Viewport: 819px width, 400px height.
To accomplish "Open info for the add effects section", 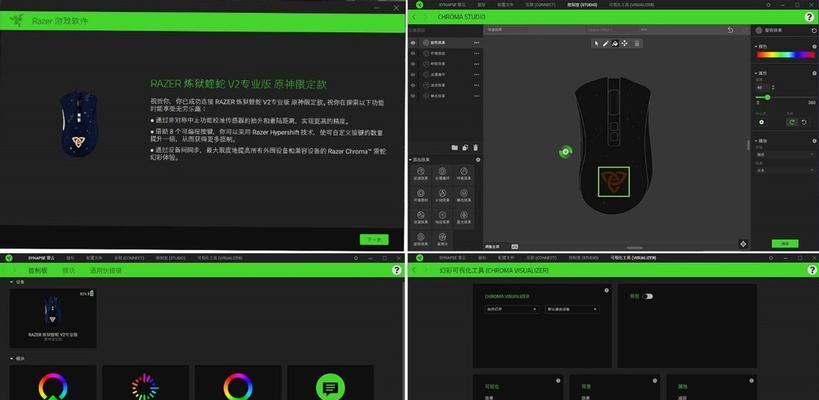I will [478, 160].
